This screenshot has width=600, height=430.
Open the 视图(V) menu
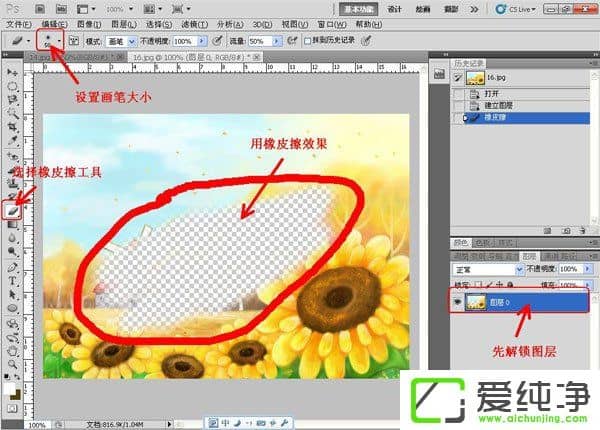(x=295, y=24)
